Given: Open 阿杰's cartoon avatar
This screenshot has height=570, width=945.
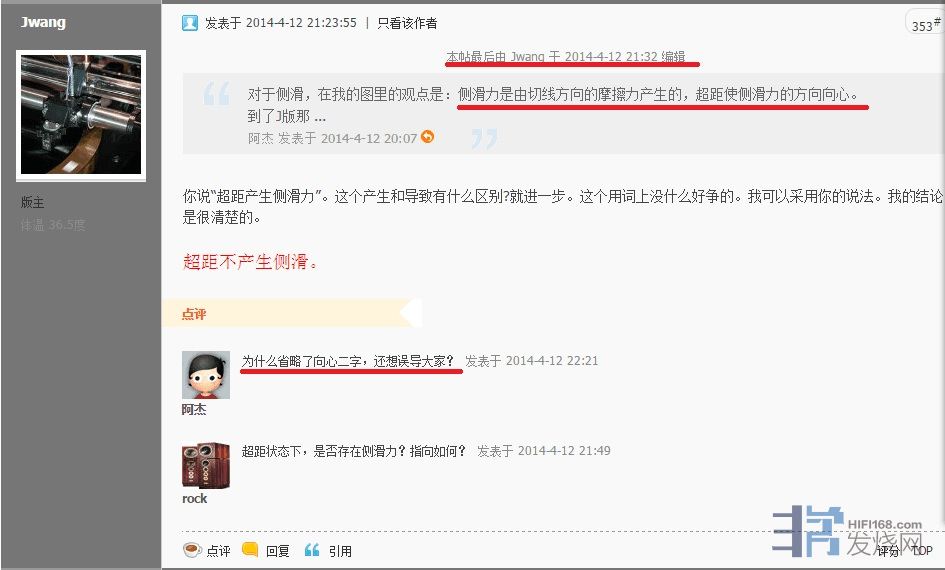Looking at the screenshot, I should tap(206, 375).
